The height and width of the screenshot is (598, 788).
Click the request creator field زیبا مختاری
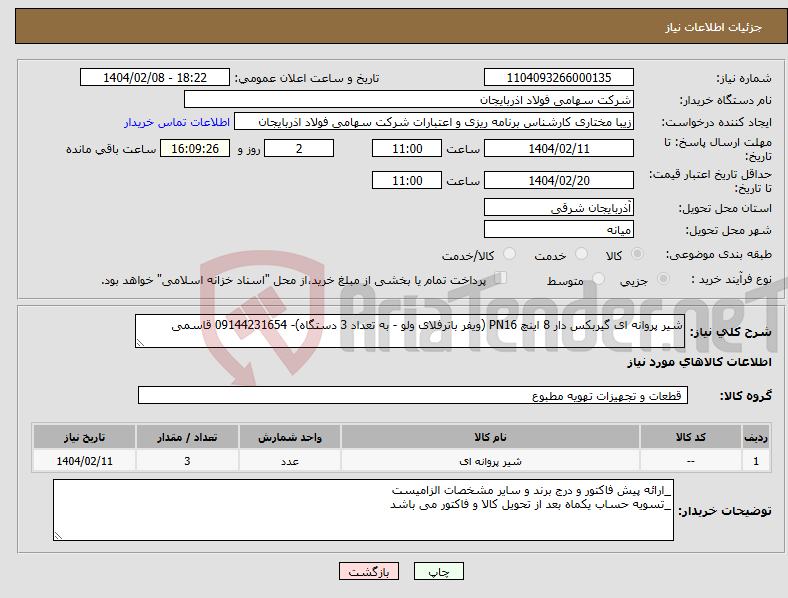(x=434, y=122)
